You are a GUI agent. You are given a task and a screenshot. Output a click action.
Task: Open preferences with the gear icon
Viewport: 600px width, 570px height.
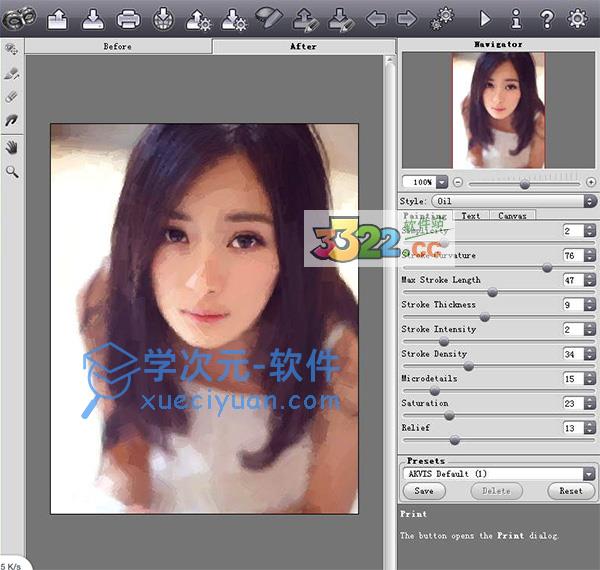(x=577, y=18)
